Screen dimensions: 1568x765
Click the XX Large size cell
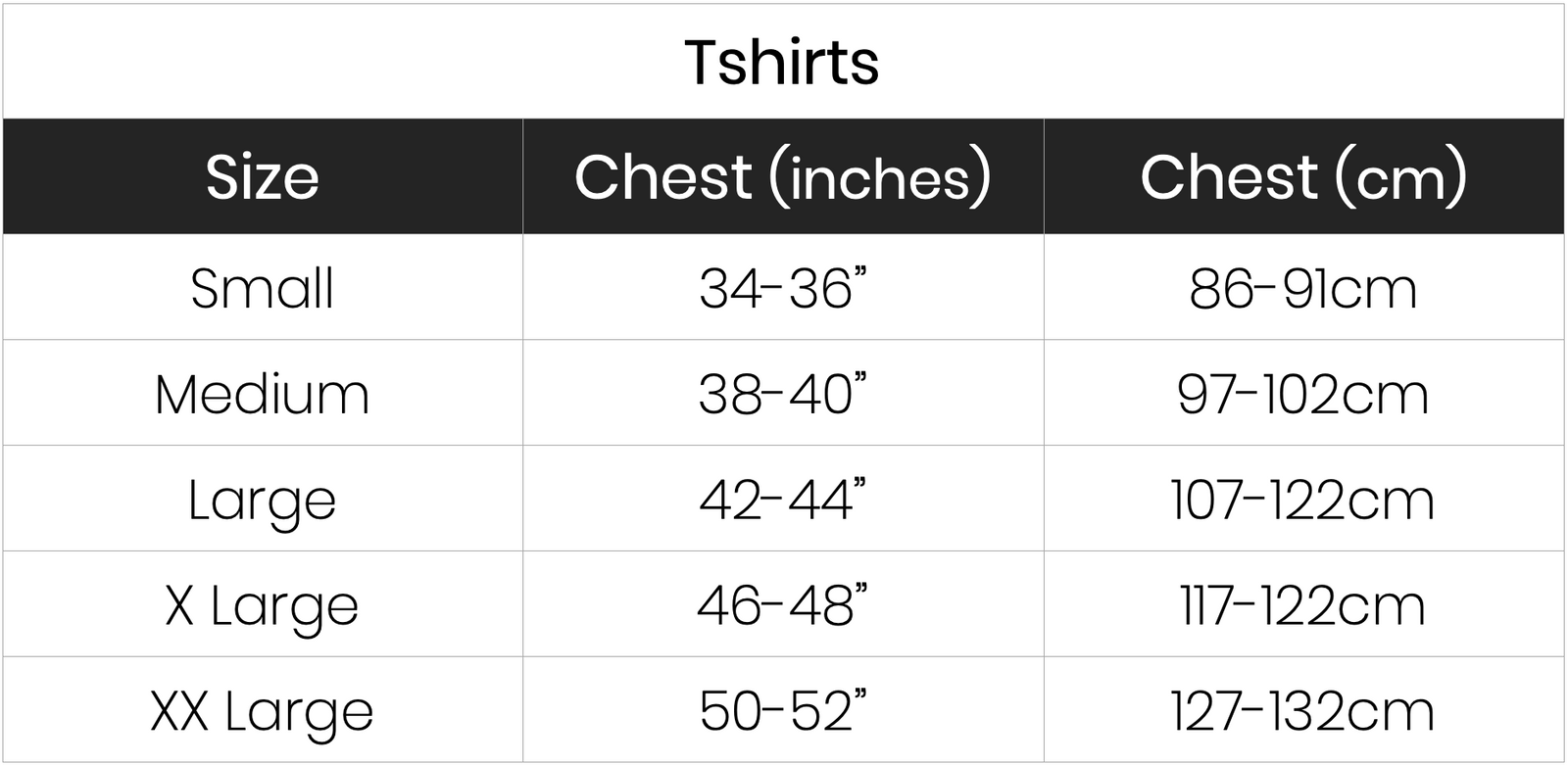(x=263, y=711)
